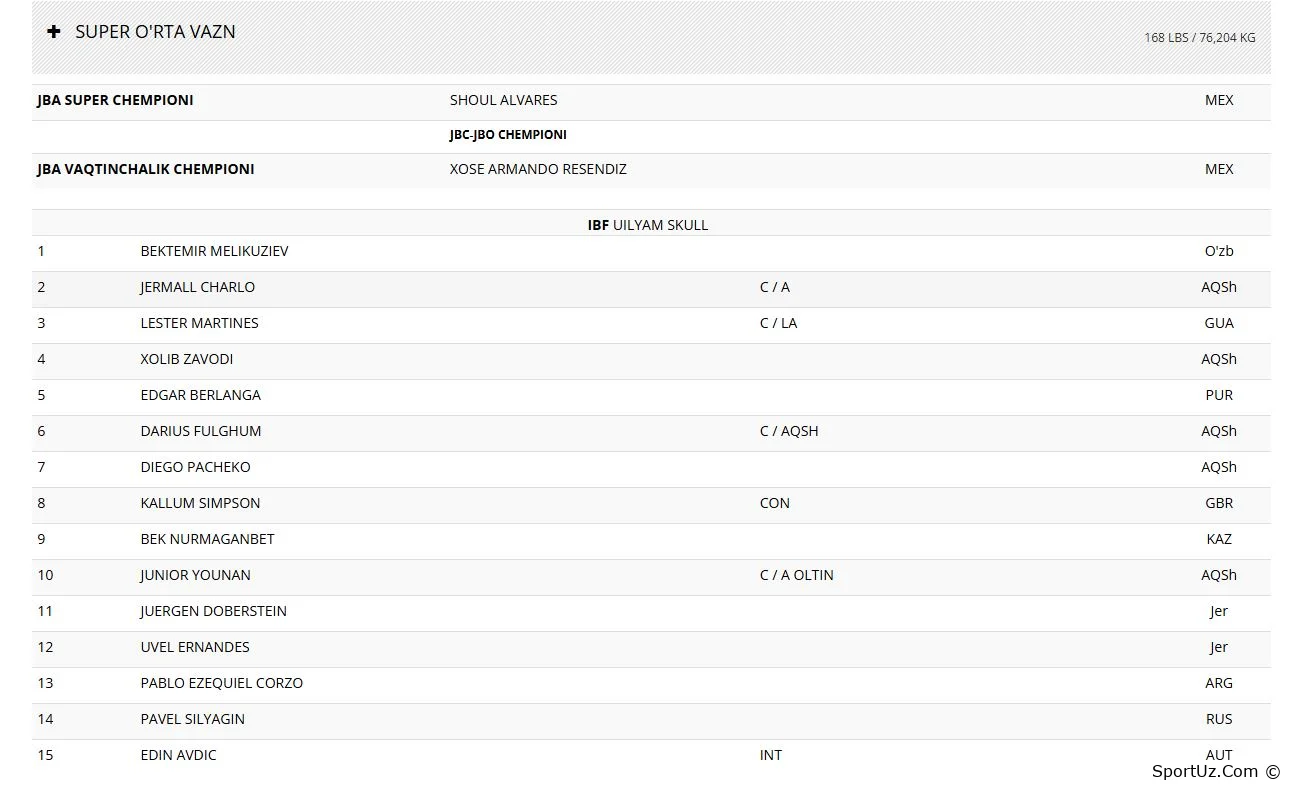The image size is (1290, 790).
Task: Expand the SUPER O'RTA VAZN plus icon
Action: point(54,32)
